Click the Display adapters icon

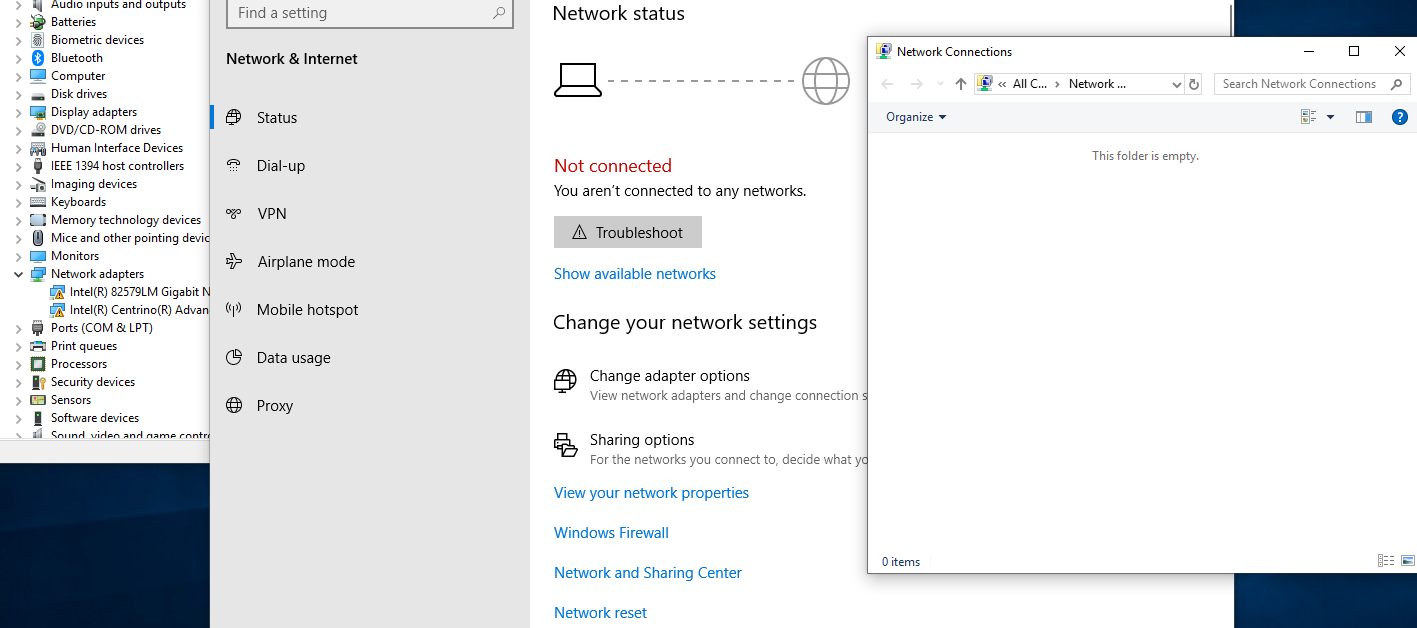38,112
